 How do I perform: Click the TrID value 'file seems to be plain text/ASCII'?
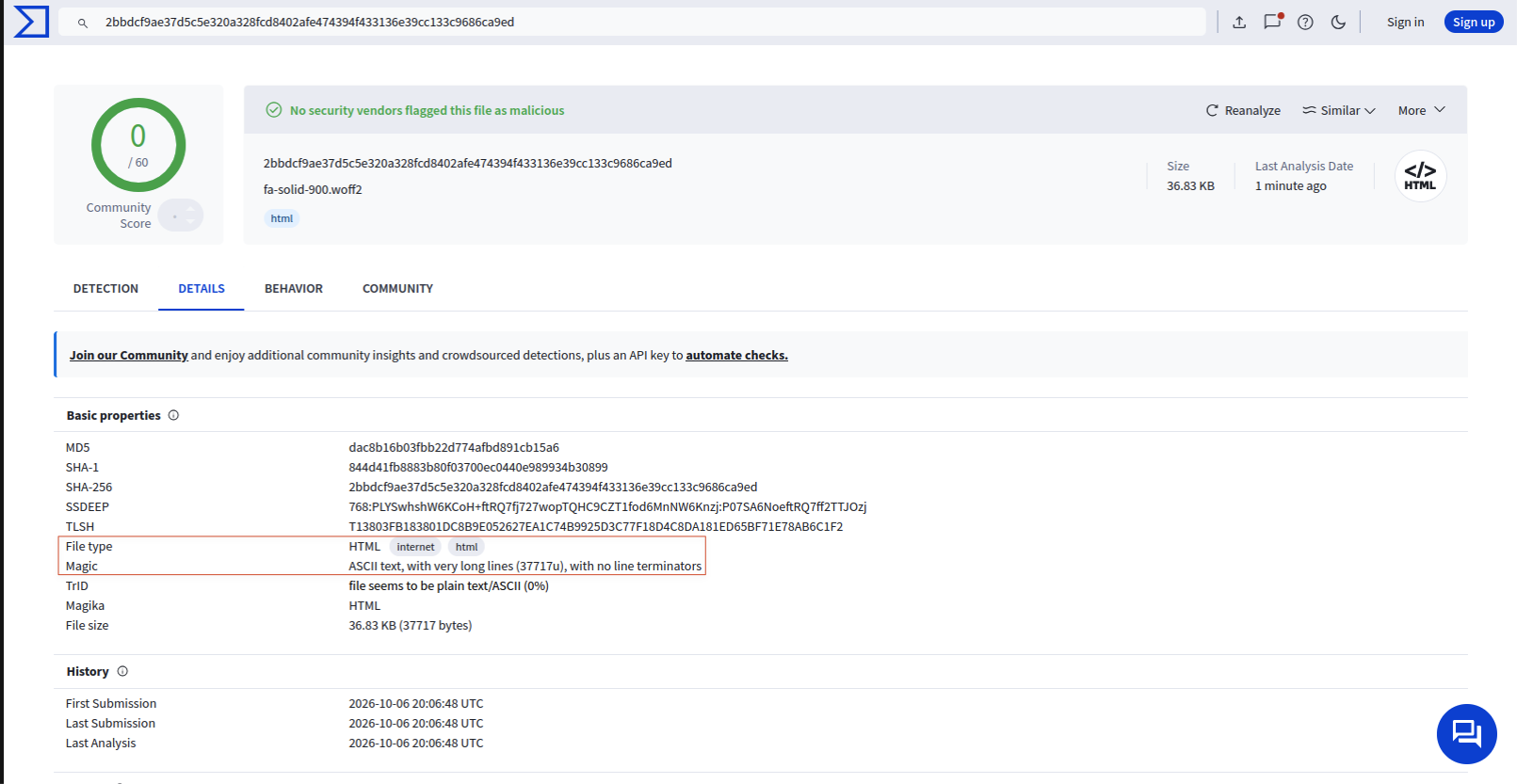pyautogui.click(x=448, y=585)
